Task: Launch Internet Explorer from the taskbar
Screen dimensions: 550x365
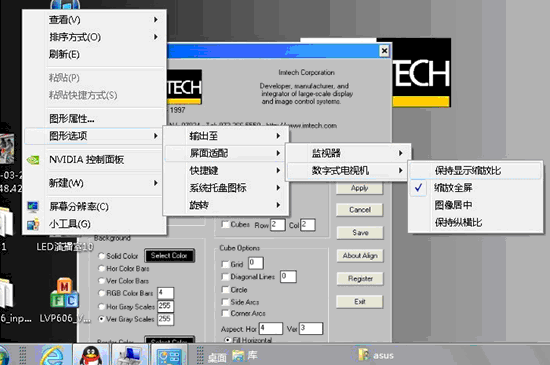Action: 53,356
